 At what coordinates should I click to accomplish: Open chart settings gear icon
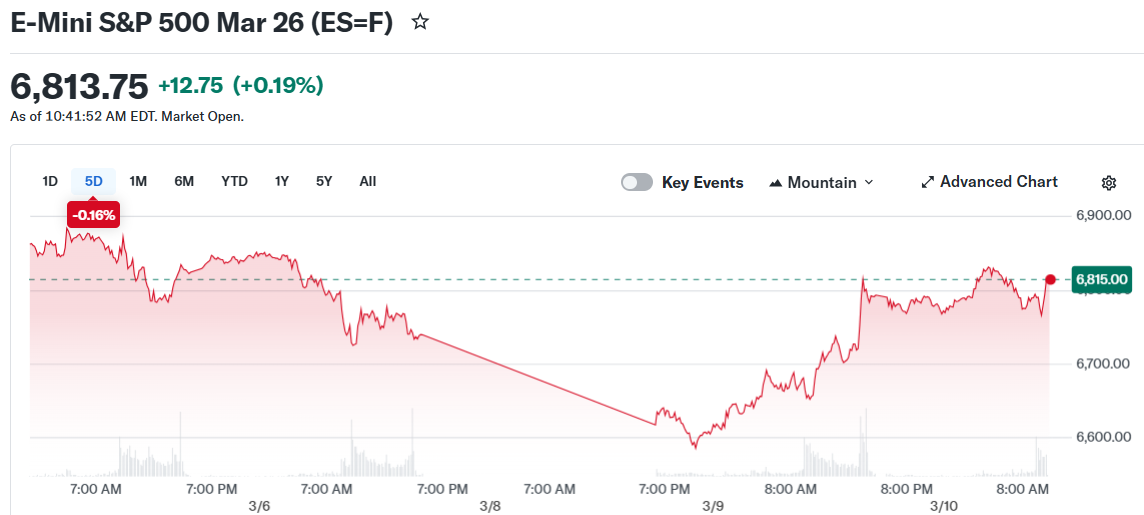click(1108, 182)
